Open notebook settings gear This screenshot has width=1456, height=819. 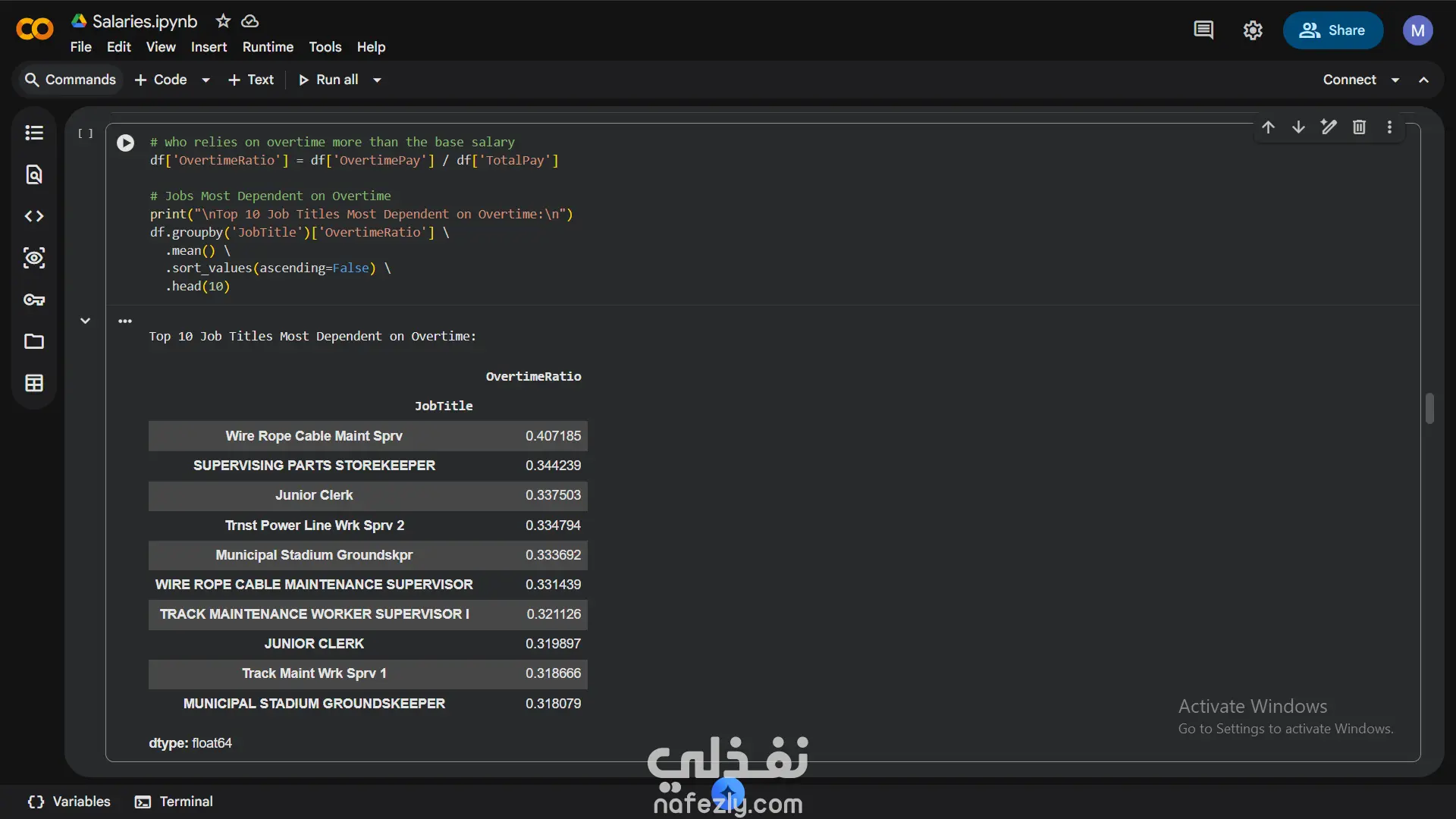coord(1253,30)
